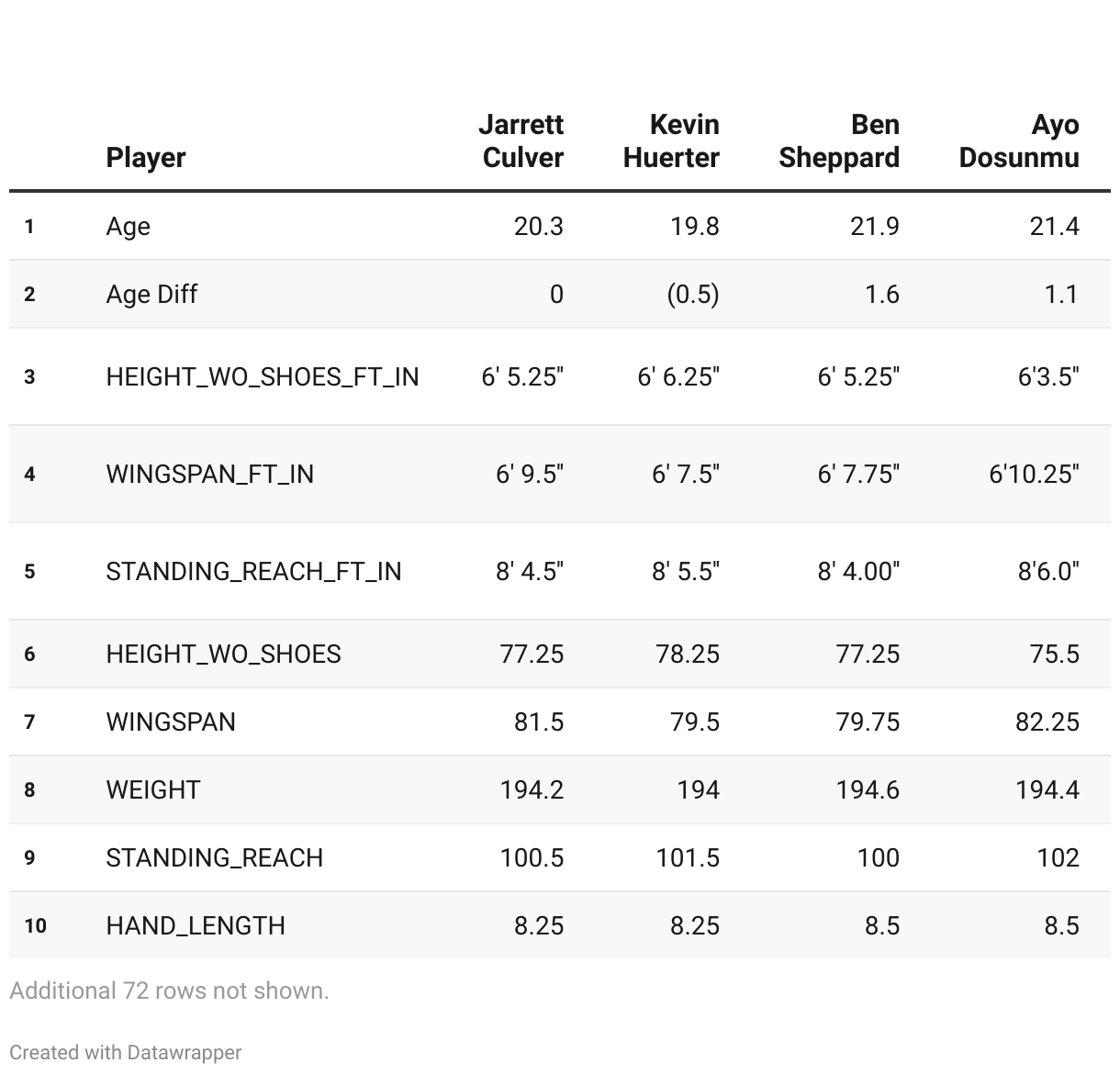The height and width of the screenshot is (1074, 1120).
Task: Click the Player column header
Action: tap(146, 157)
